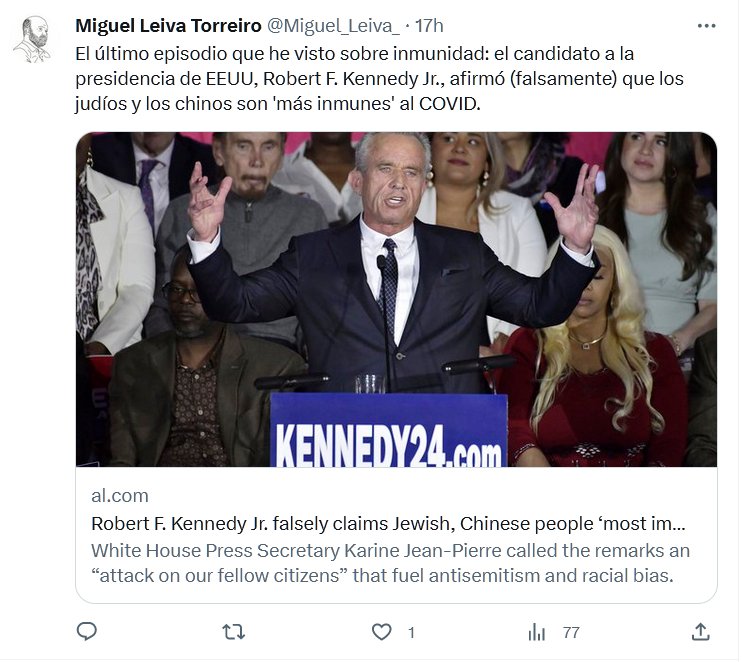Click the like count number 1
Screen dimensions: 742x662
tap(411, 632)
